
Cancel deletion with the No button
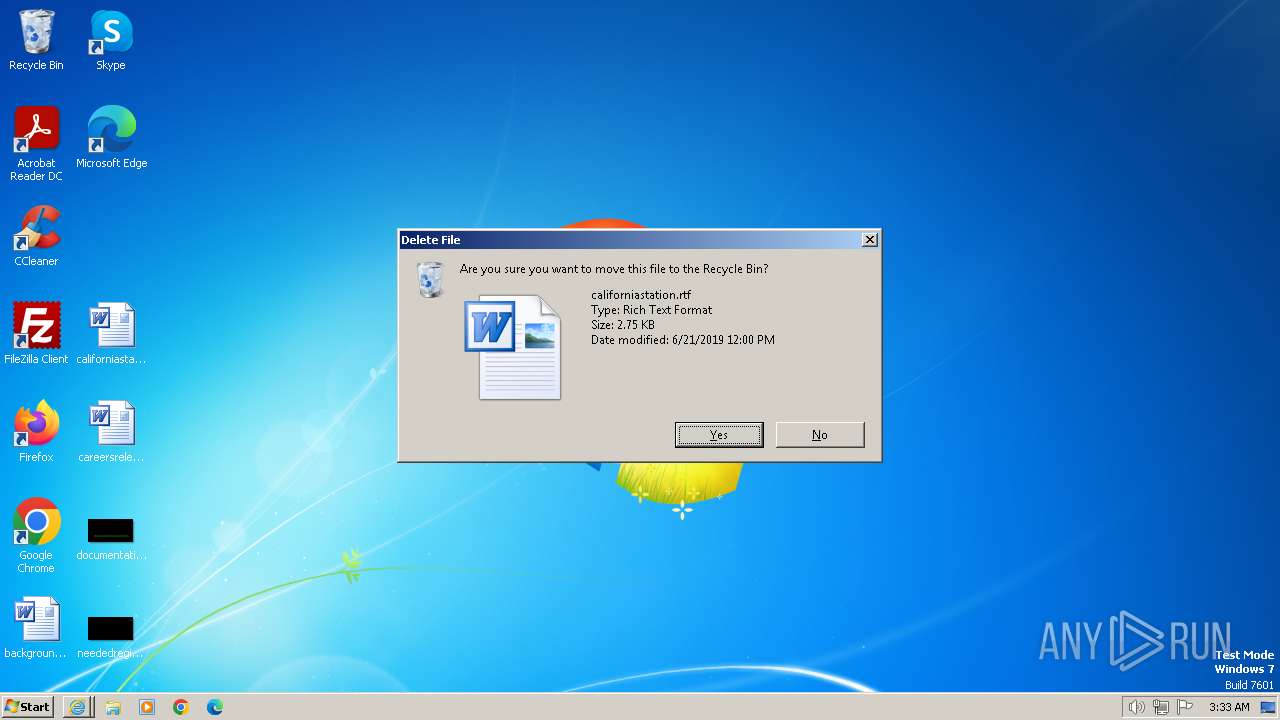coord(820,435)
